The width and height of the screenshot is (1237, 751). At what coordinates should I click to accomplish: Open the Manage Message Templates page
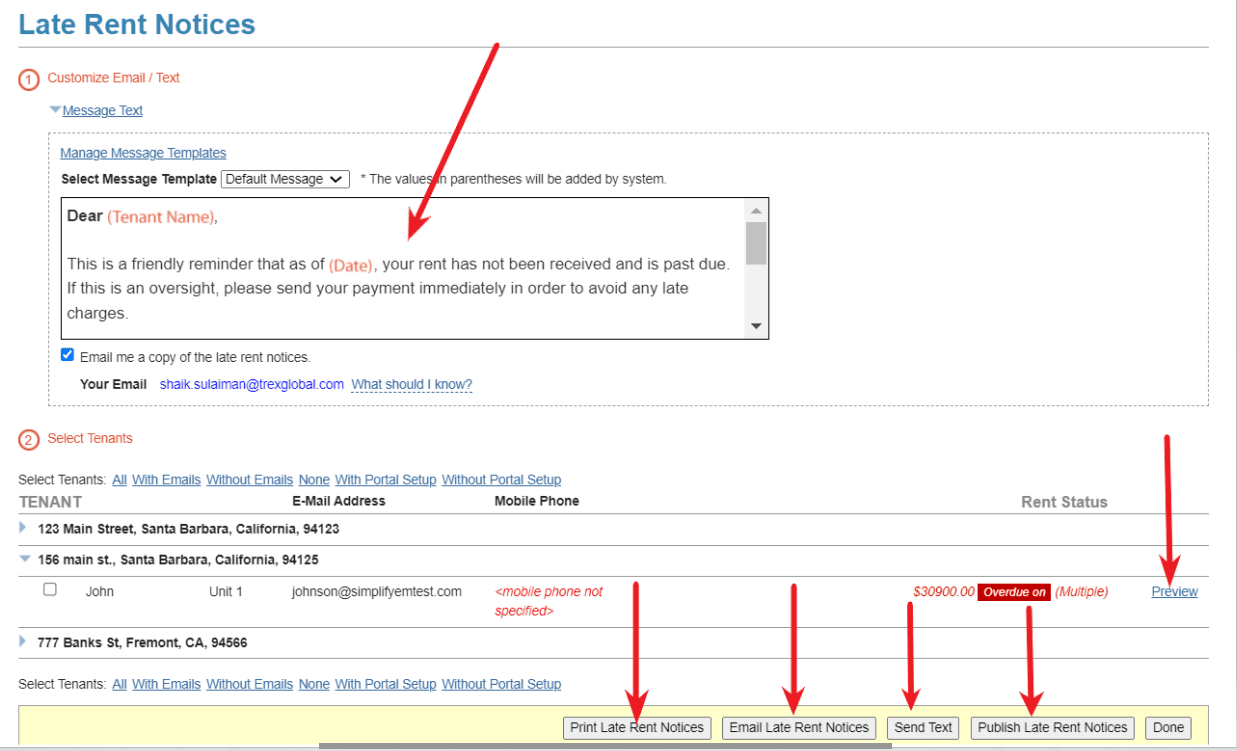(x=143, y=152)
